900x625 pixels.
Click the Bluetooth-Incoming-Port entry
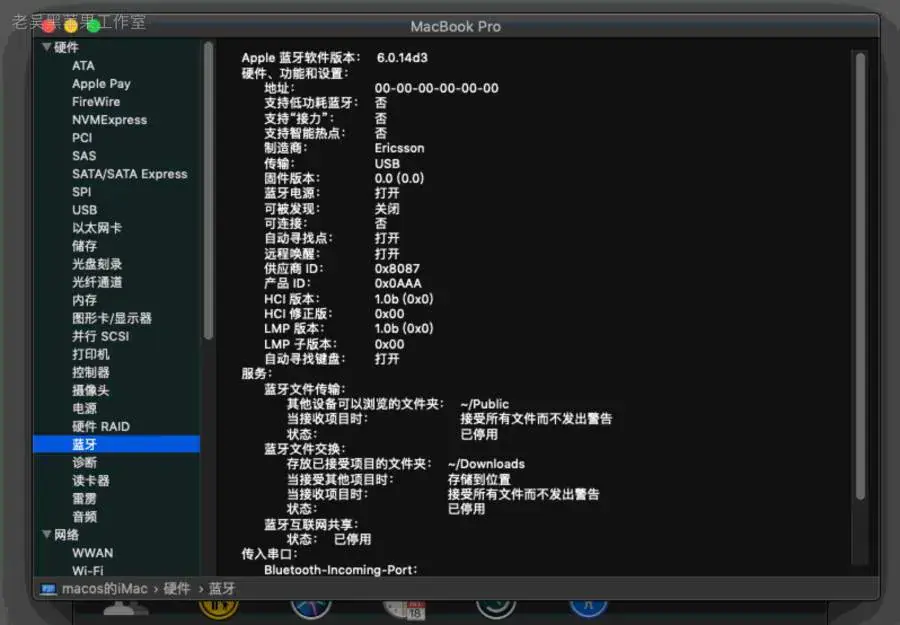[x=340, y=570]
